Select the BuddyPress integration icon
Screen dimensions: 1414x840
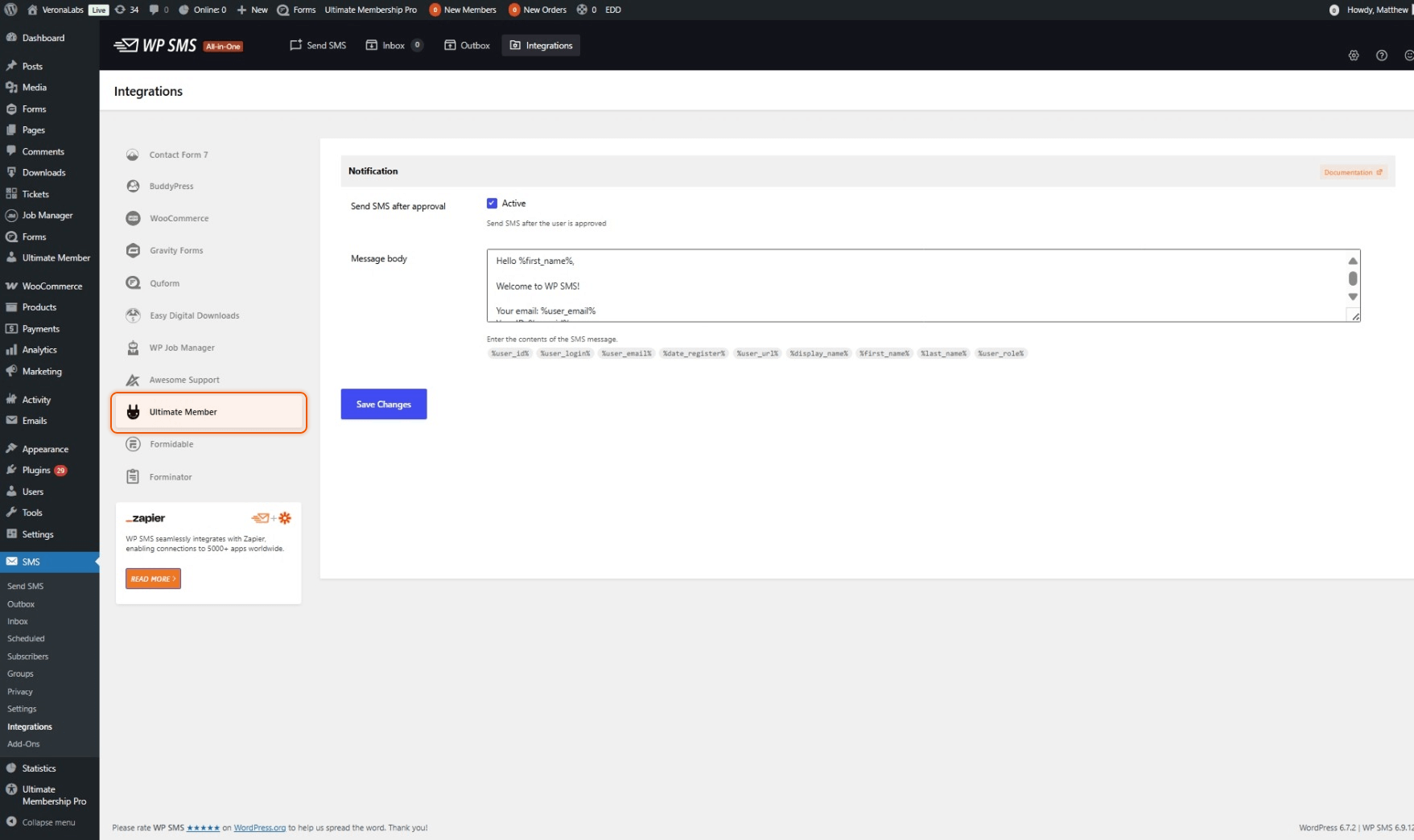point(133,186)
